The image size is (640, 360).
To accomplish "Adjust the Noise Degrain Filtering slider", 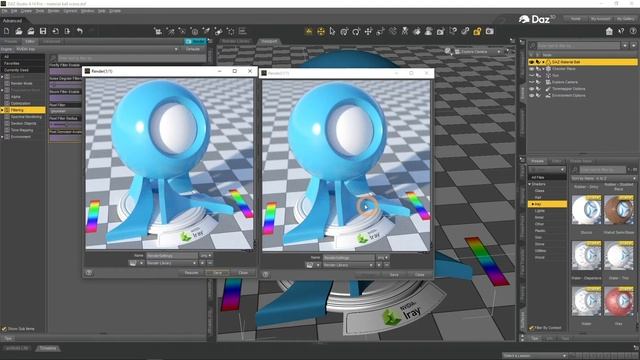I will (65, 85).
